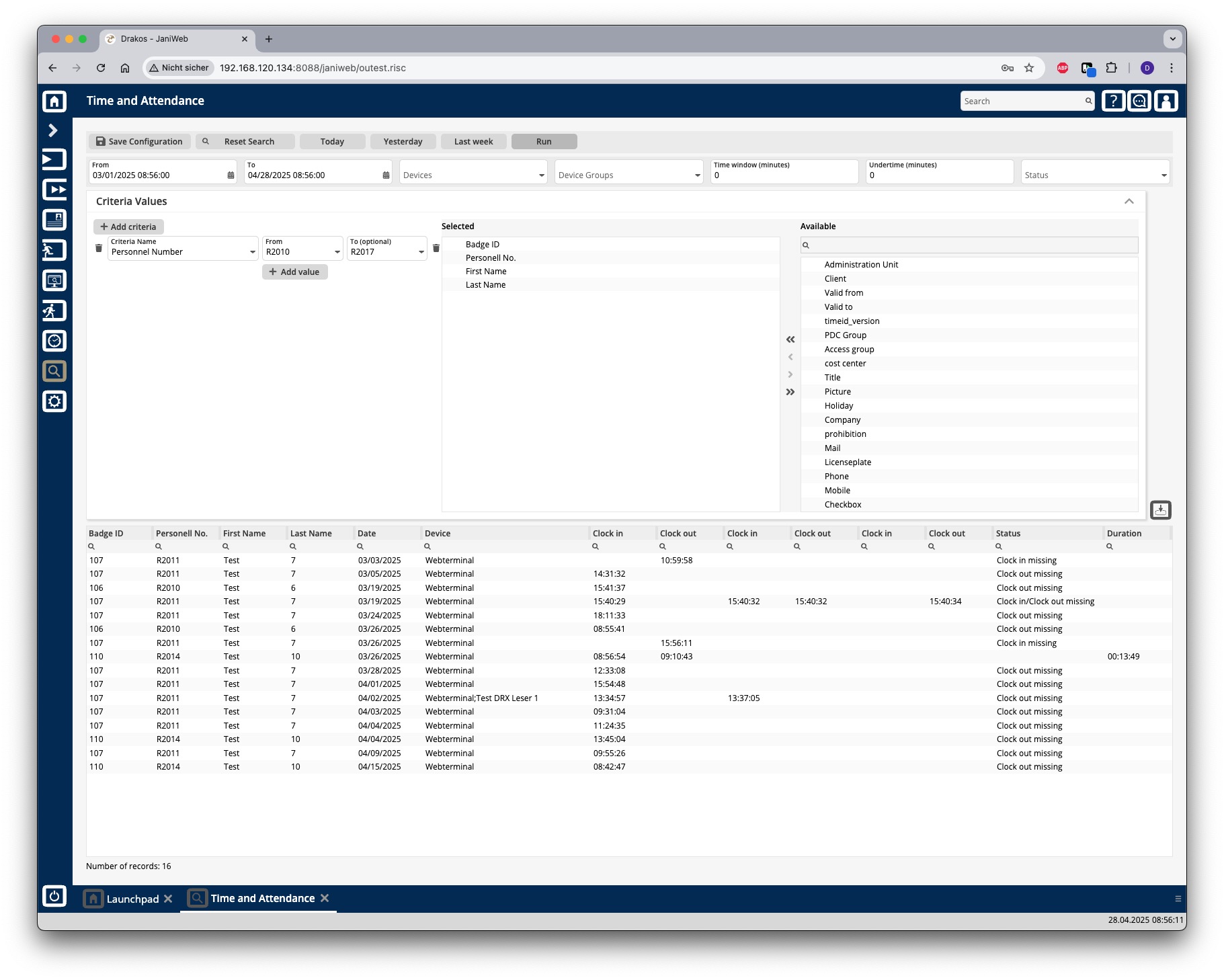This screenshot has height=980, width=1224.
Task: Open the user profile icon
Action: tap(1166, 101)
